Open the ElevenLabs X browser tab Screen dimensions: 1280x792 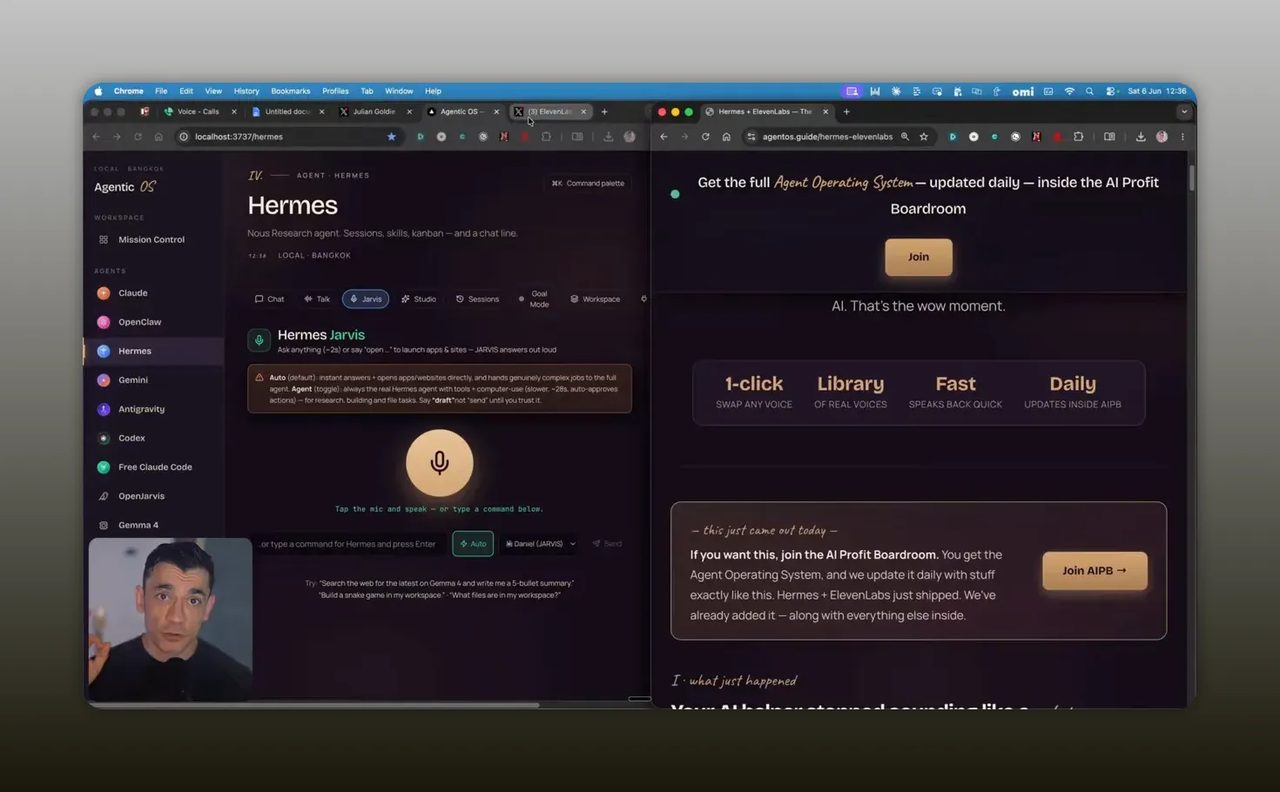550,111
